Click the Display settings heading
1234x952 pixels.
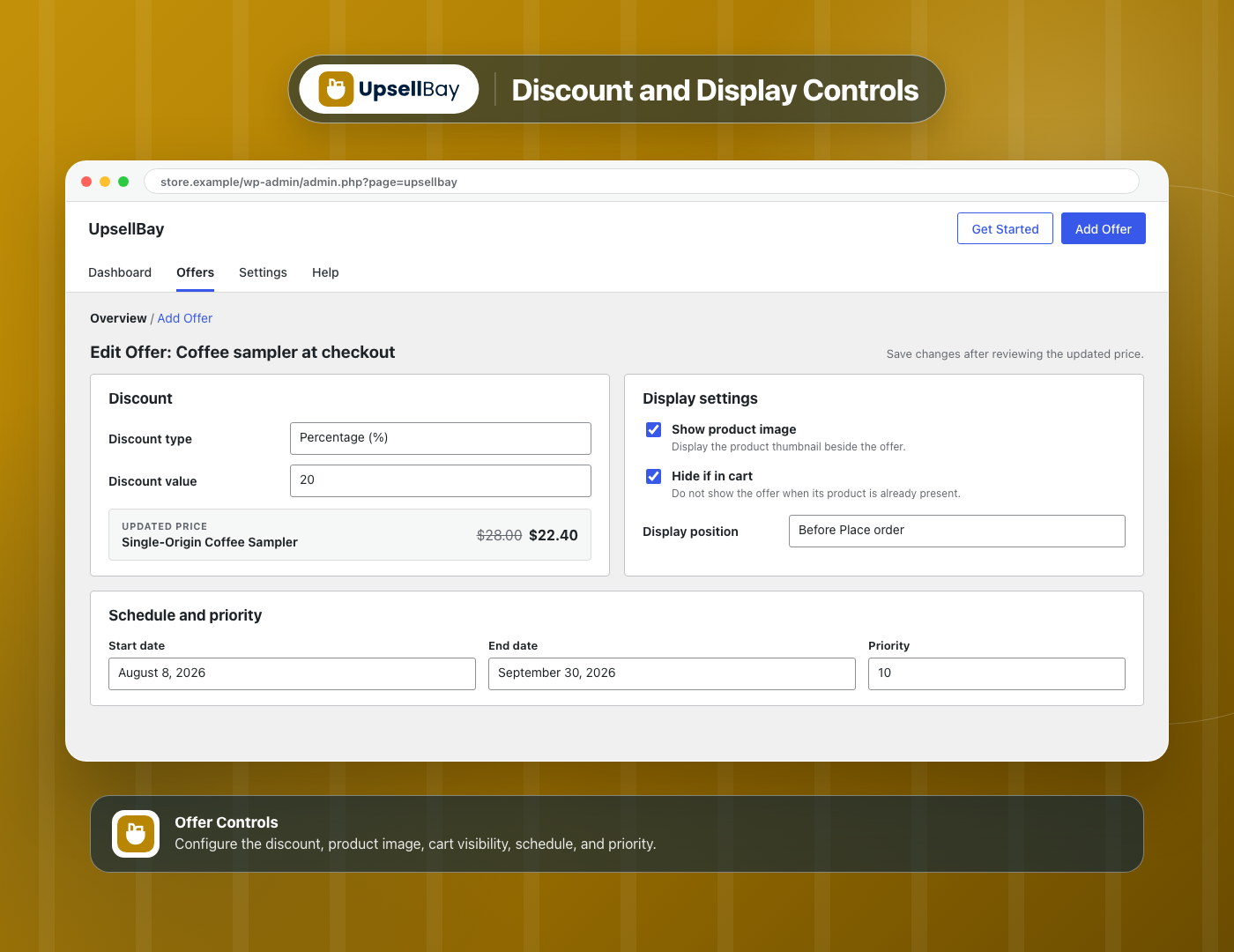point(700,398)
